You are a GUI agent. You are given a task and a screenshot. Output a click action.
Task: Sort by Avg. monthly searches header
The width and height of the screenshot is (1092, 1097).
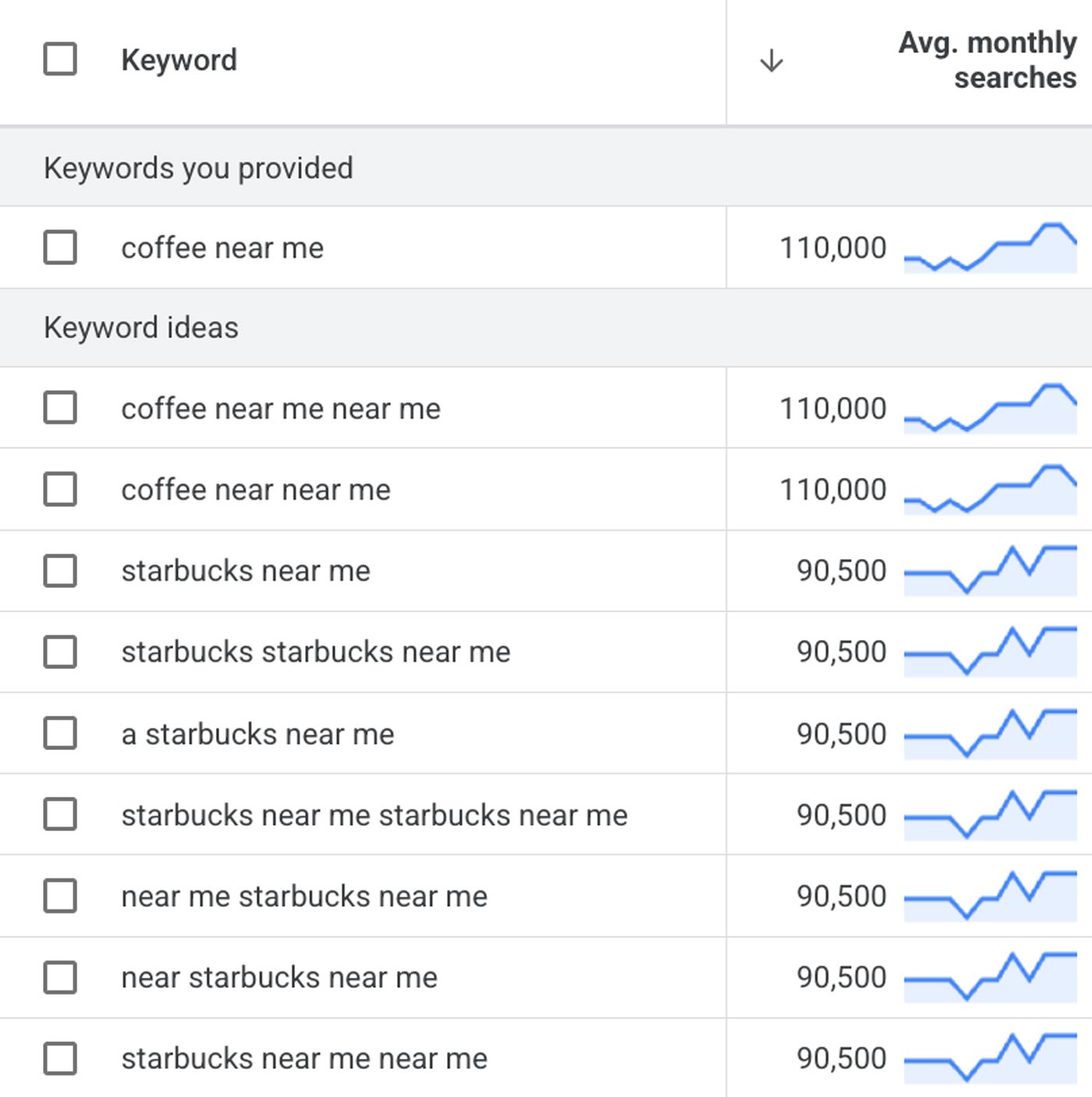tap(987, 60)
